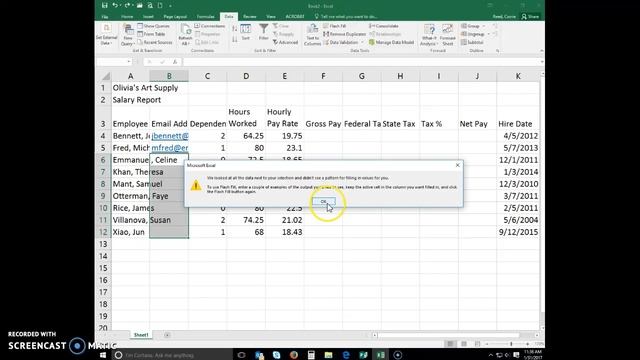Switch to Page Layout view in status bar

click(x=464, y=344)
